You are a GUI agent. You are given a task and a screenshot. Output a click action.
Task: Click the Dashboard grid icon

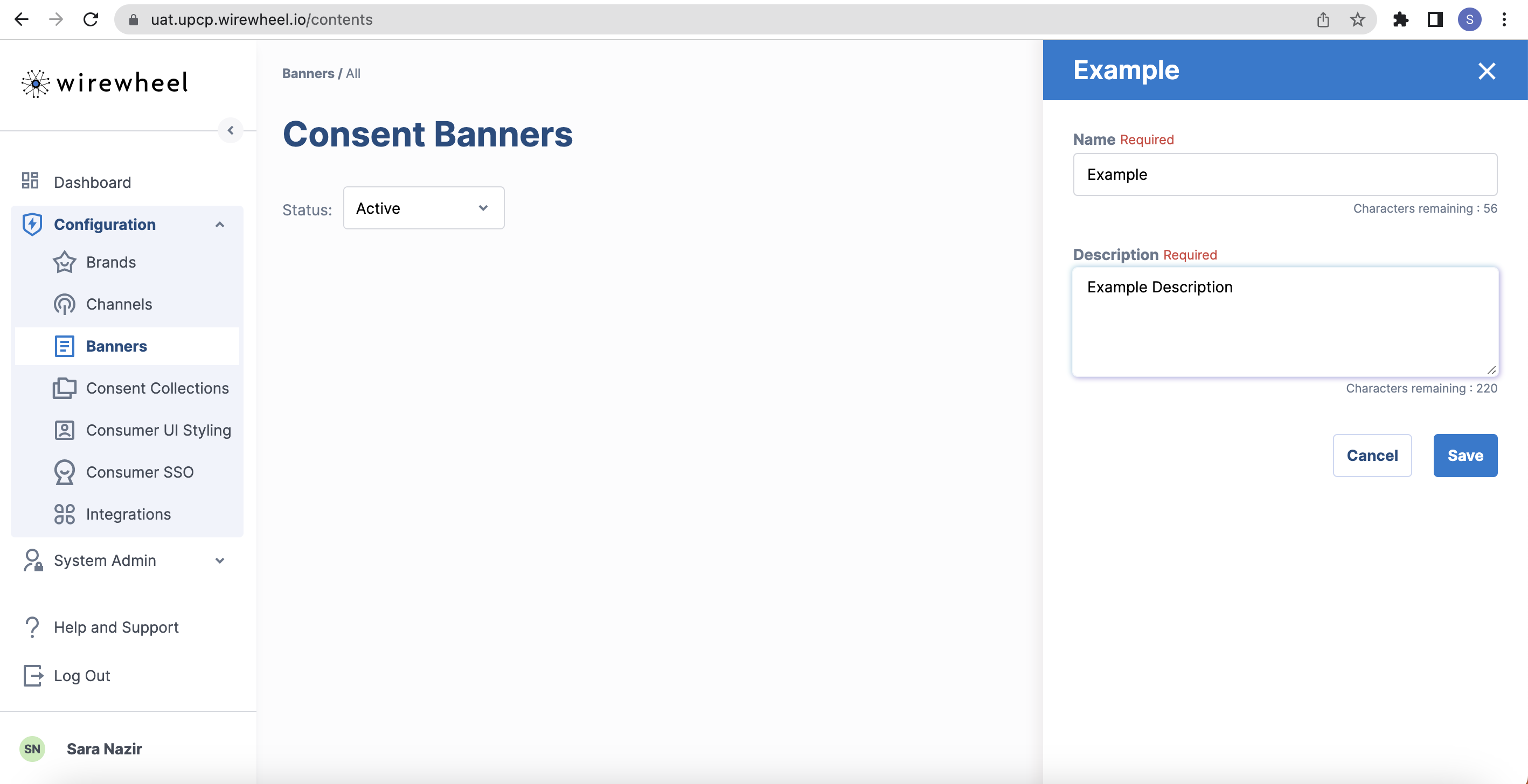(x=30, y=181)
